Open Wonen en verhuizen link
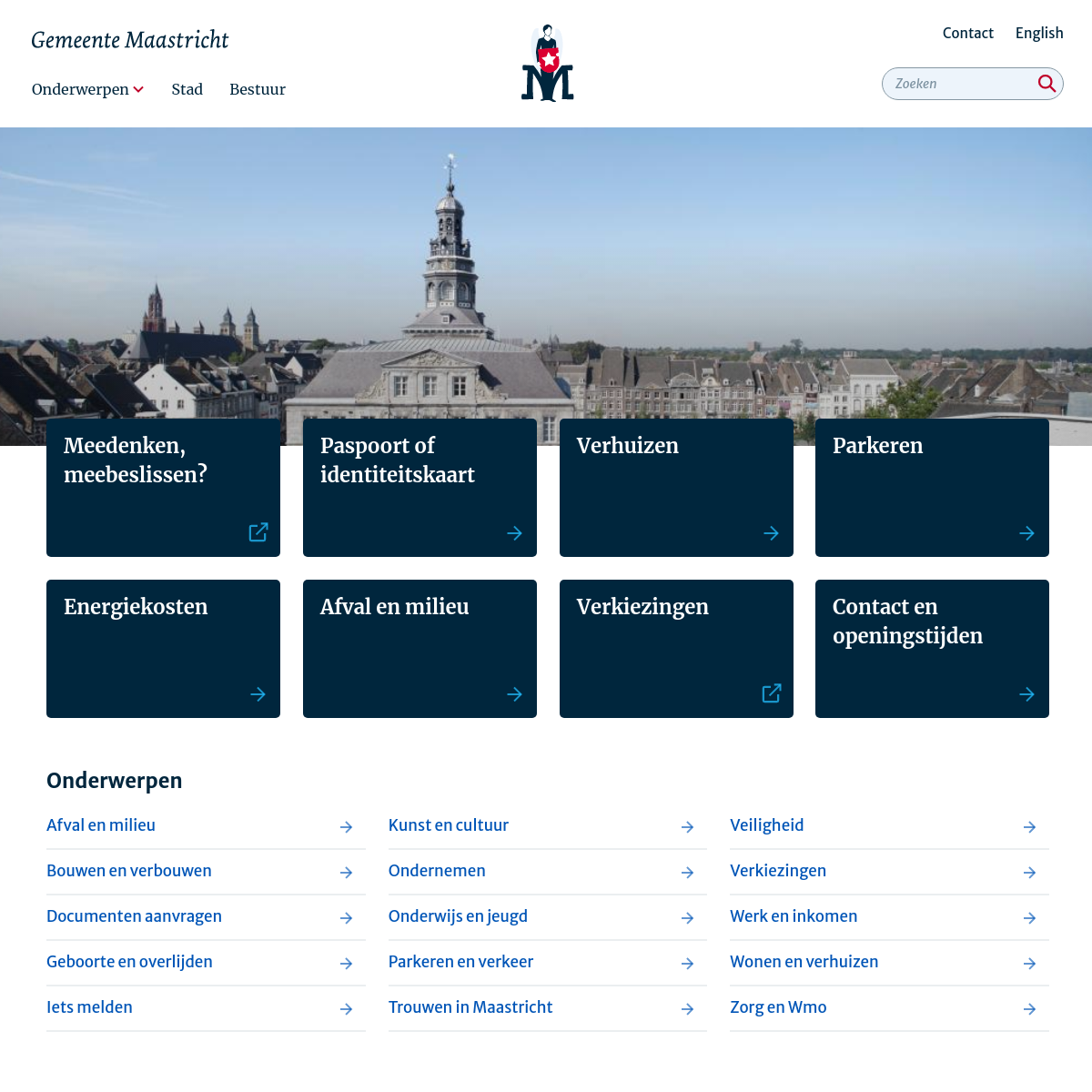1092x1092 pixels. (x=804, y=962)
